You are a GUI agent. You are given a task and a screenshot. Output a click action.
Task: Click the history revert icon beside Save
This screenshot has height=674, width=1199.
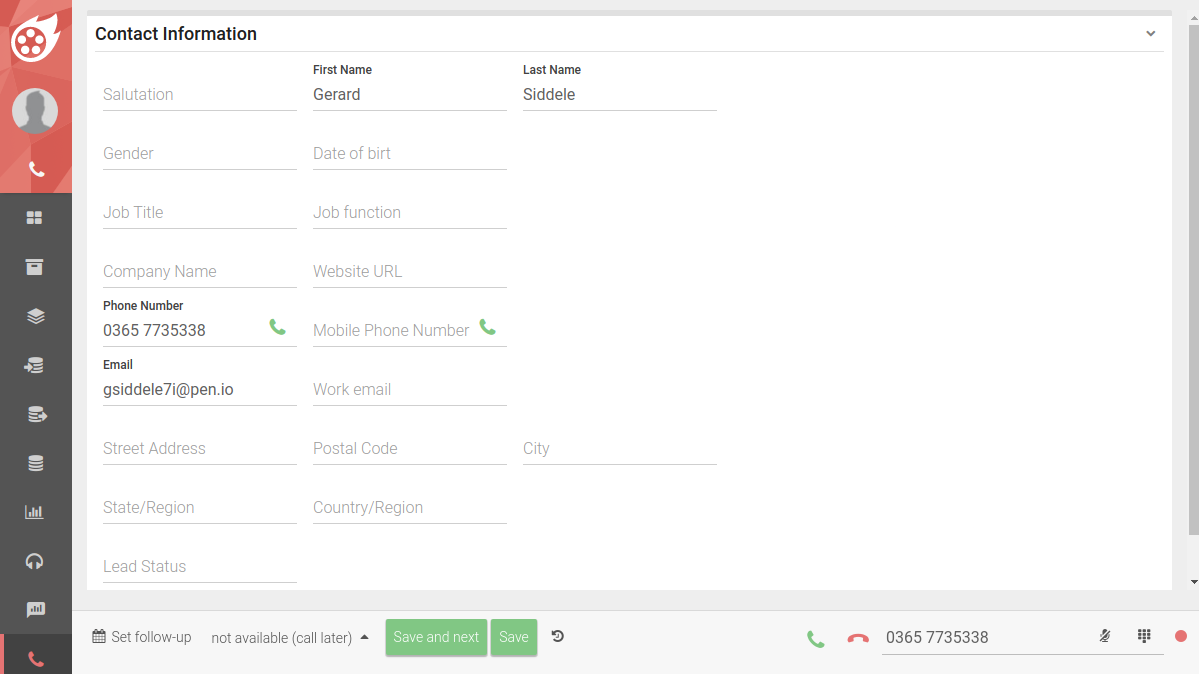(558, 636)
